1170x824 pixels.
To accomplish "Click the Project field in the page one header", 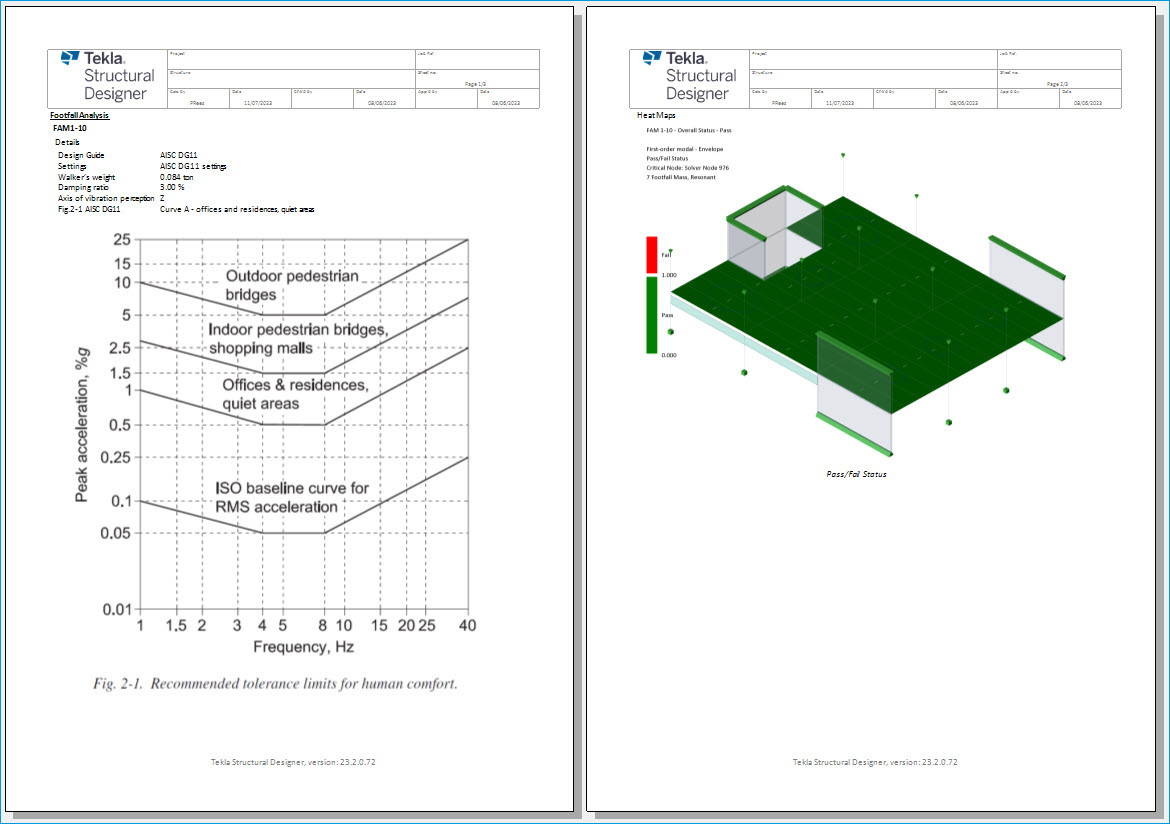I will (290, 60).
